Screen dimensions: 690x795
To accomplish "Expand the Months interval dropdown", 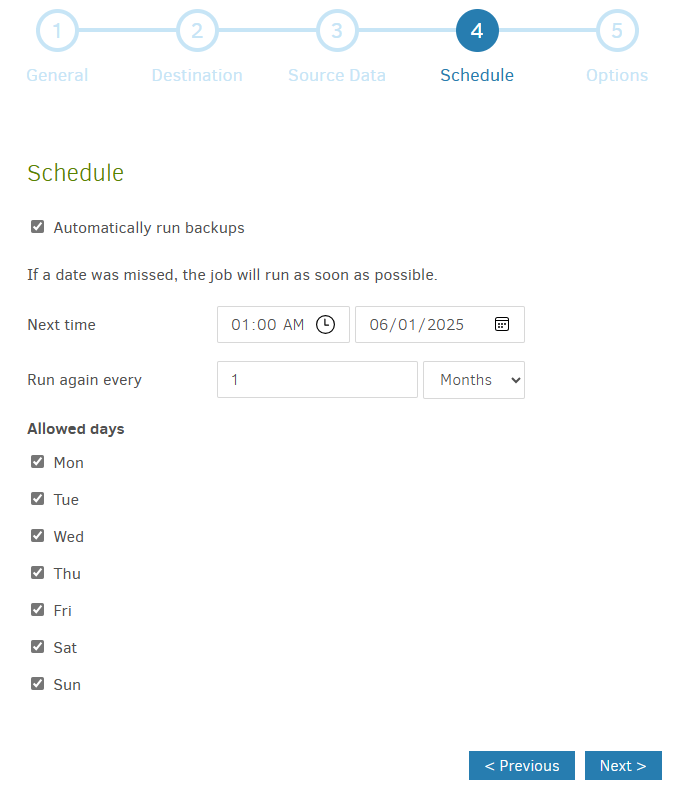I will tap(474, 380).
